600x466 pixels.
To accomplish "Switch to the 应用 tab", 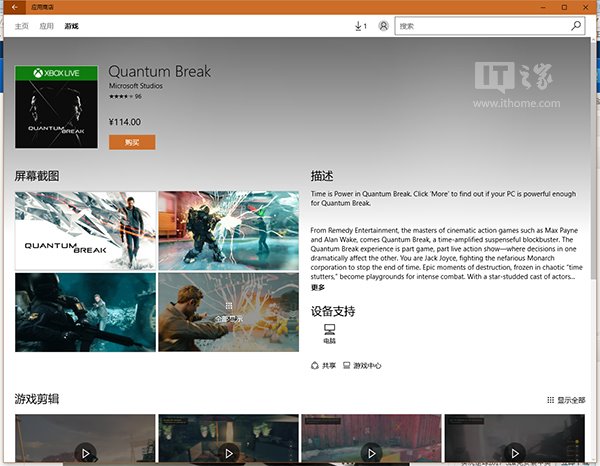I will (47, 26).
